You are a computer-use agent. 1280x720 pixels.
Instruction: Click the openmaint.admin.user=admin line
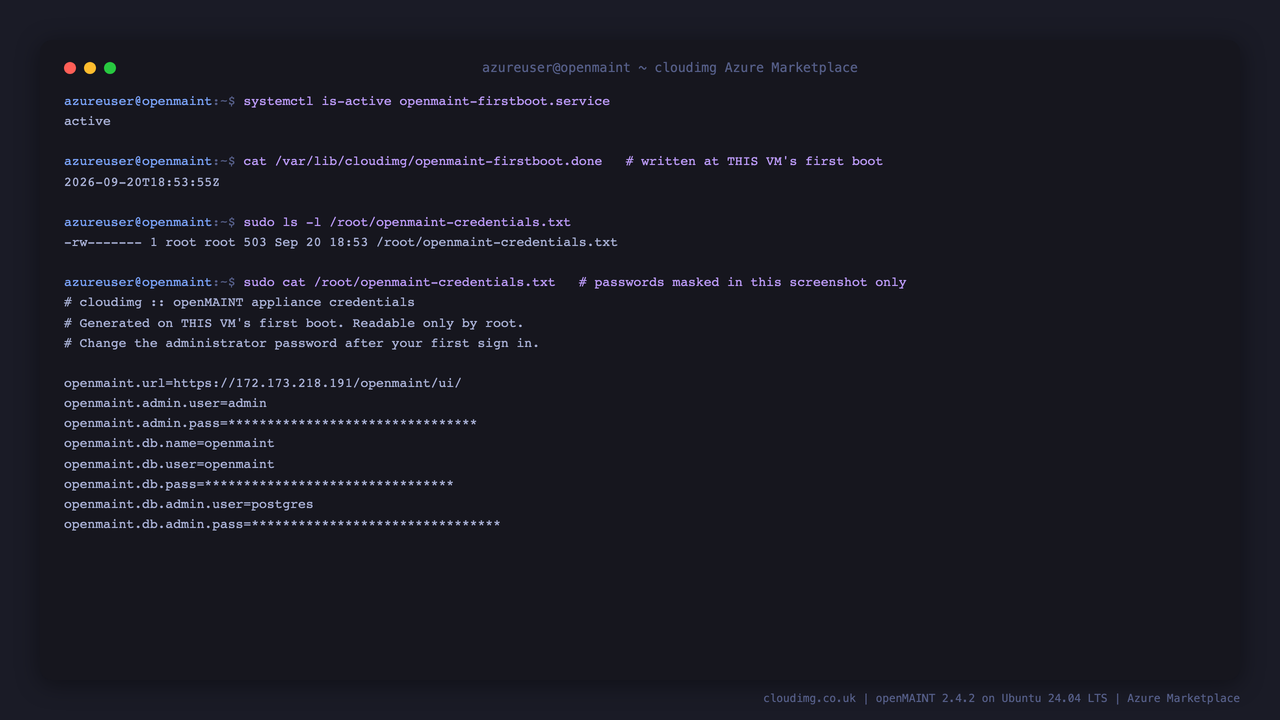[165, 403]
